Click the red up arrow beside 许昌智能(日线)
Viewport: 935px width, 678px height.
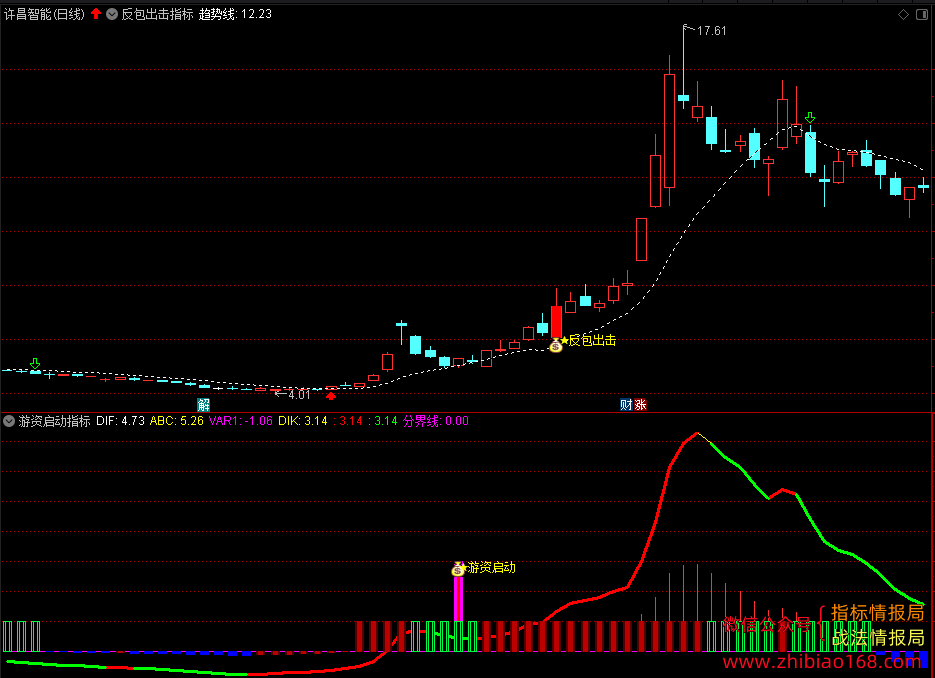pos(96,14)
